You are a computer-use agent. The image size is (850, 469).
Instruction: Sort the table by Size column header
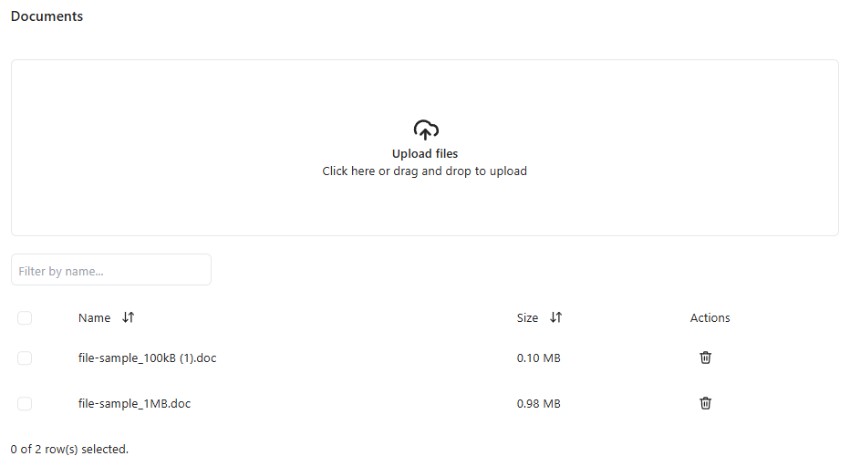pyautogui.click(x=527, y=318)
